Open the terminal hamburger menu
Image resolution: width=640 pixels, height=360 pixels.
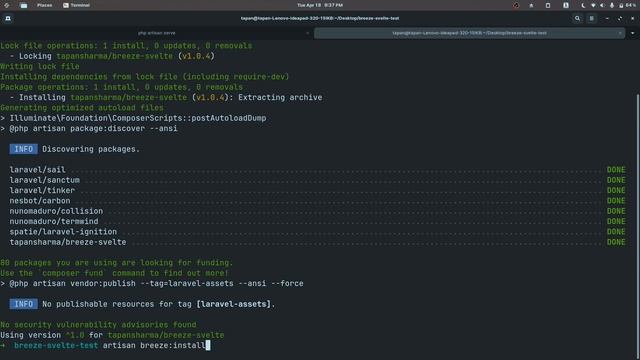pyautogui.click(x=591, y=18)
